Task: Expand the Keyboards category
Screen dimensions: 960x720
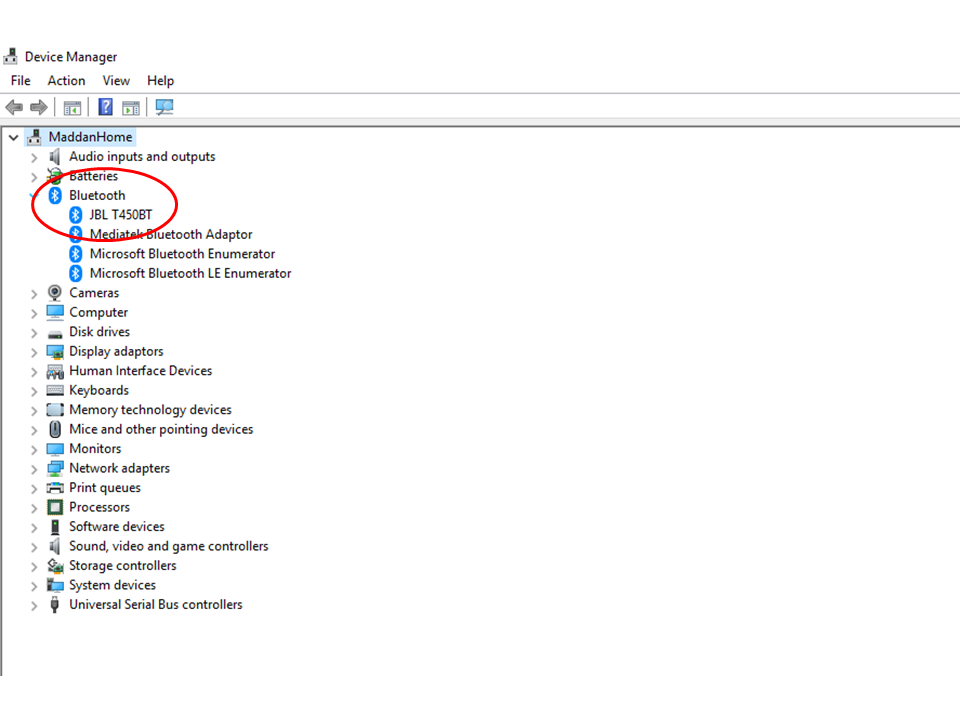Action: pos(34,392)
